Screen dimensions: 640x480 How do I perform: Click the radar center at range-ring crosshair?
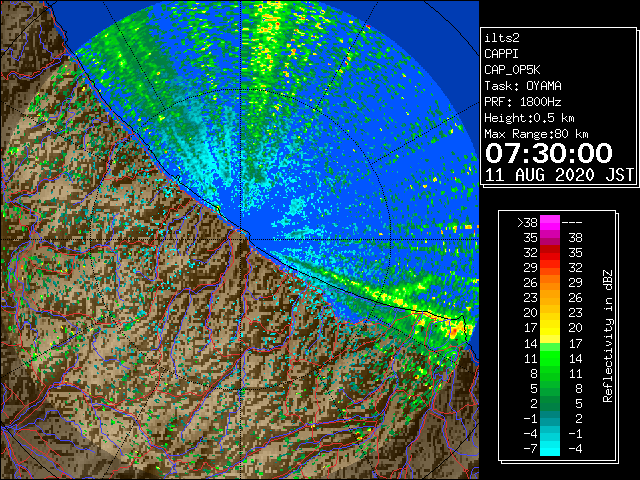coord(241,240)
